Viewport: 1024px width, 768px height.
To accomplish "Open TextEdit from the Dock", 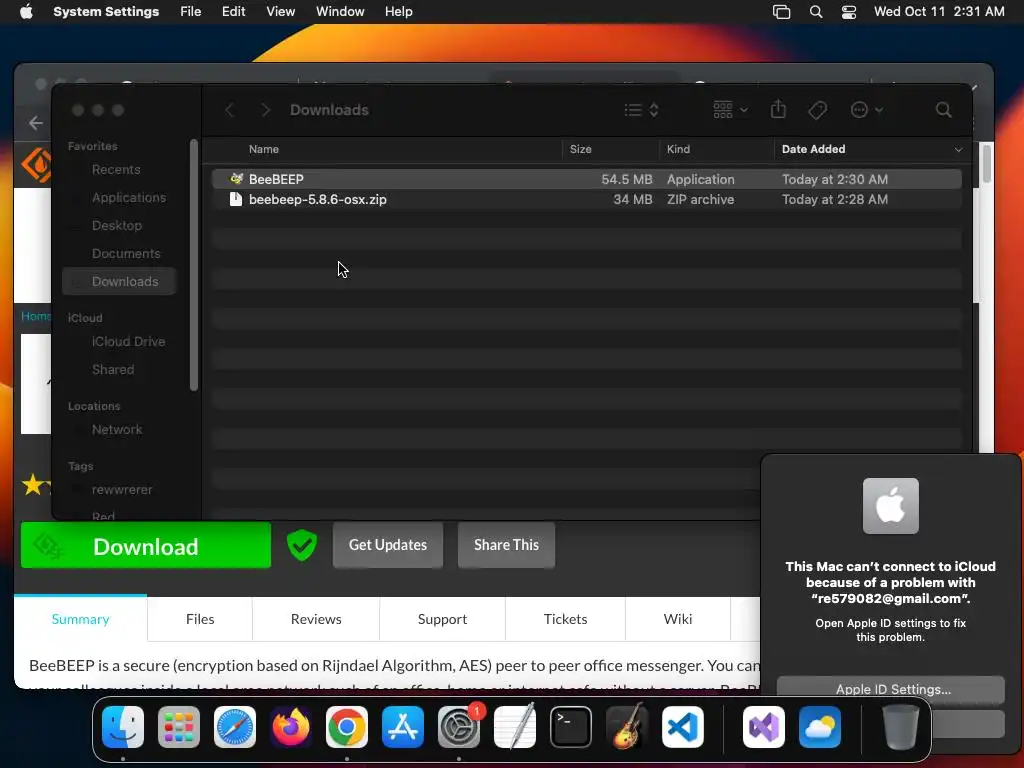I will click(x=515, y=727).
